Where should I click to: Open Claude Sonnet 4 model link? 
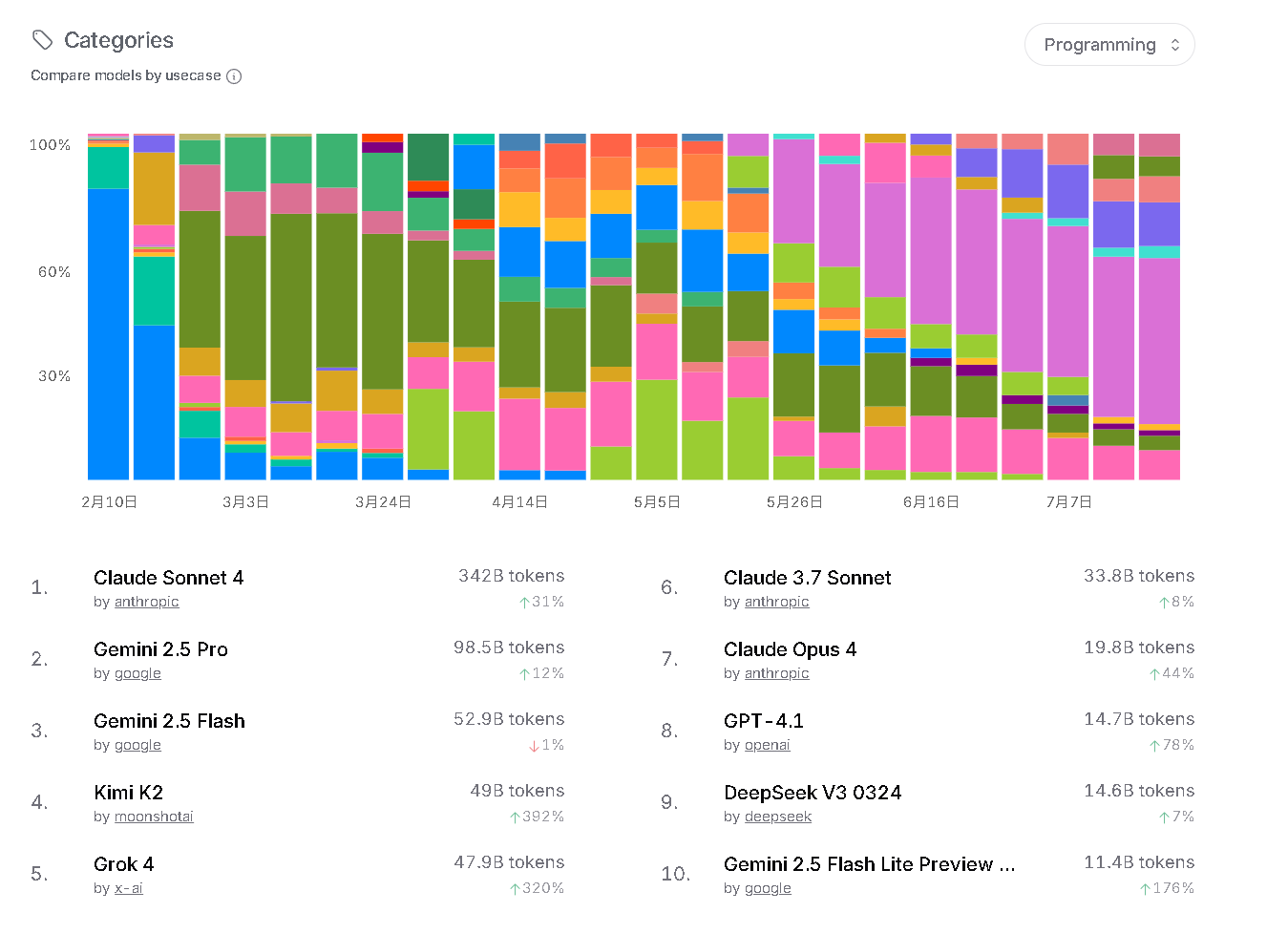[x=168, y=578]
